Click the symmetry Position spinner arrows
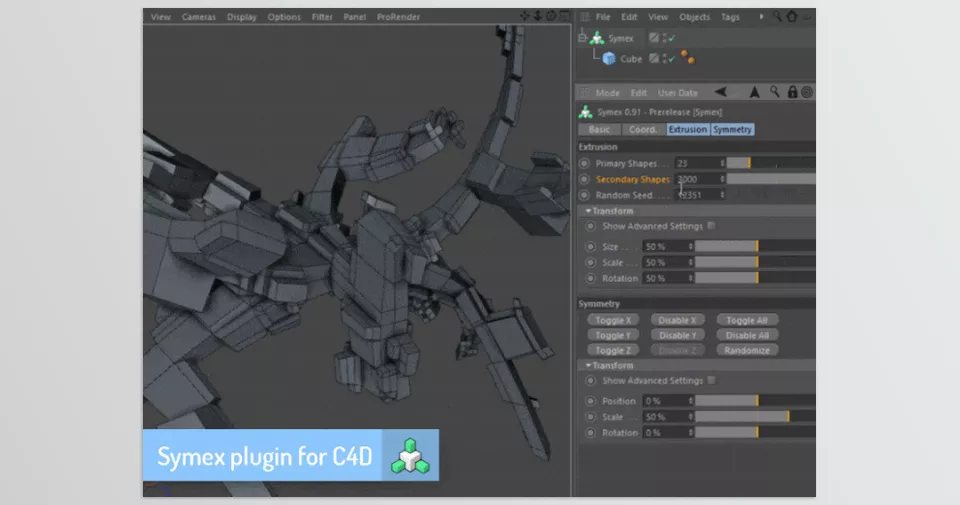Screen dimensions: 960x505 (691, 401)
